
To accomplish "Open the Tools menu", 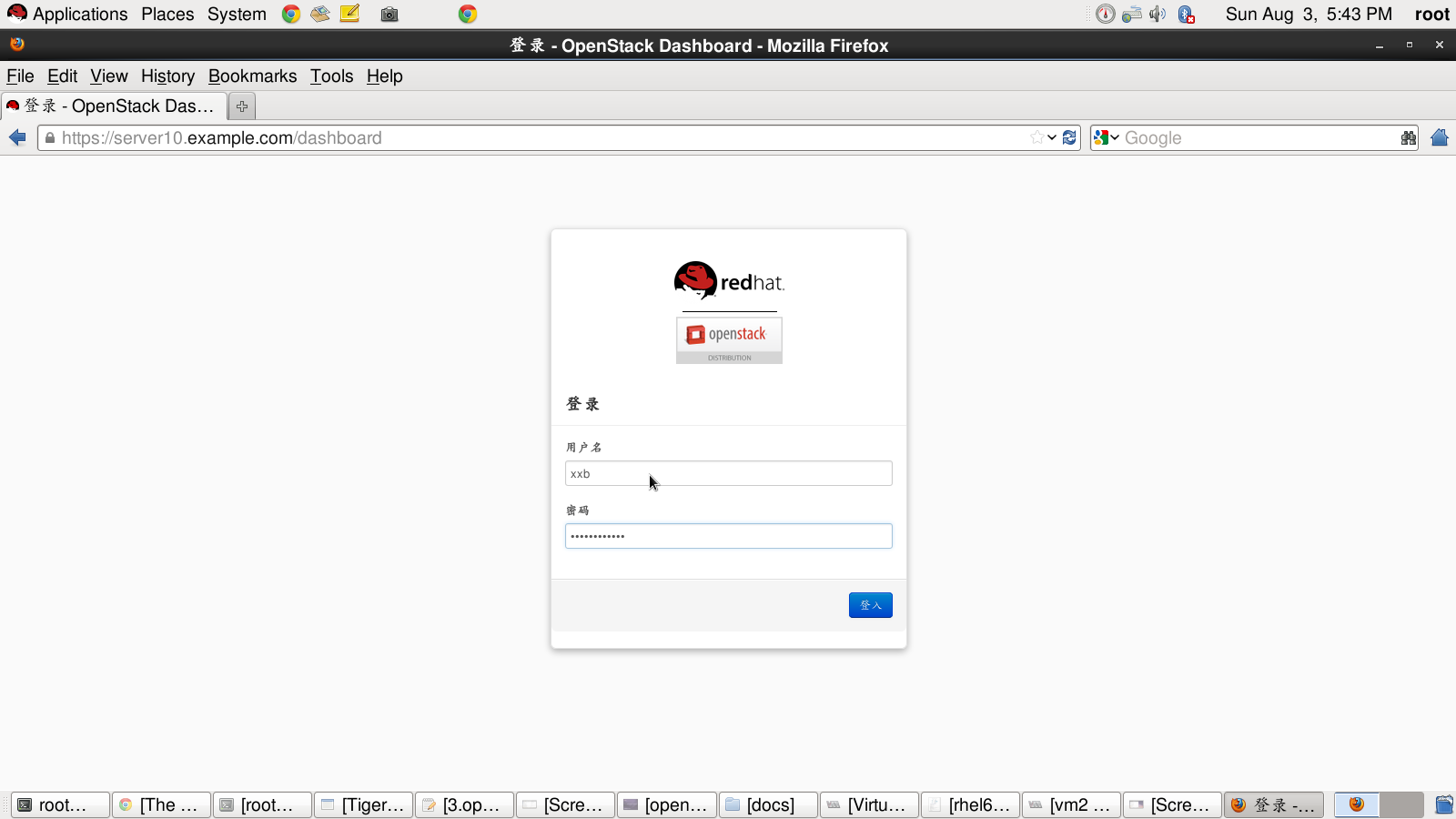I will [331, 76].
